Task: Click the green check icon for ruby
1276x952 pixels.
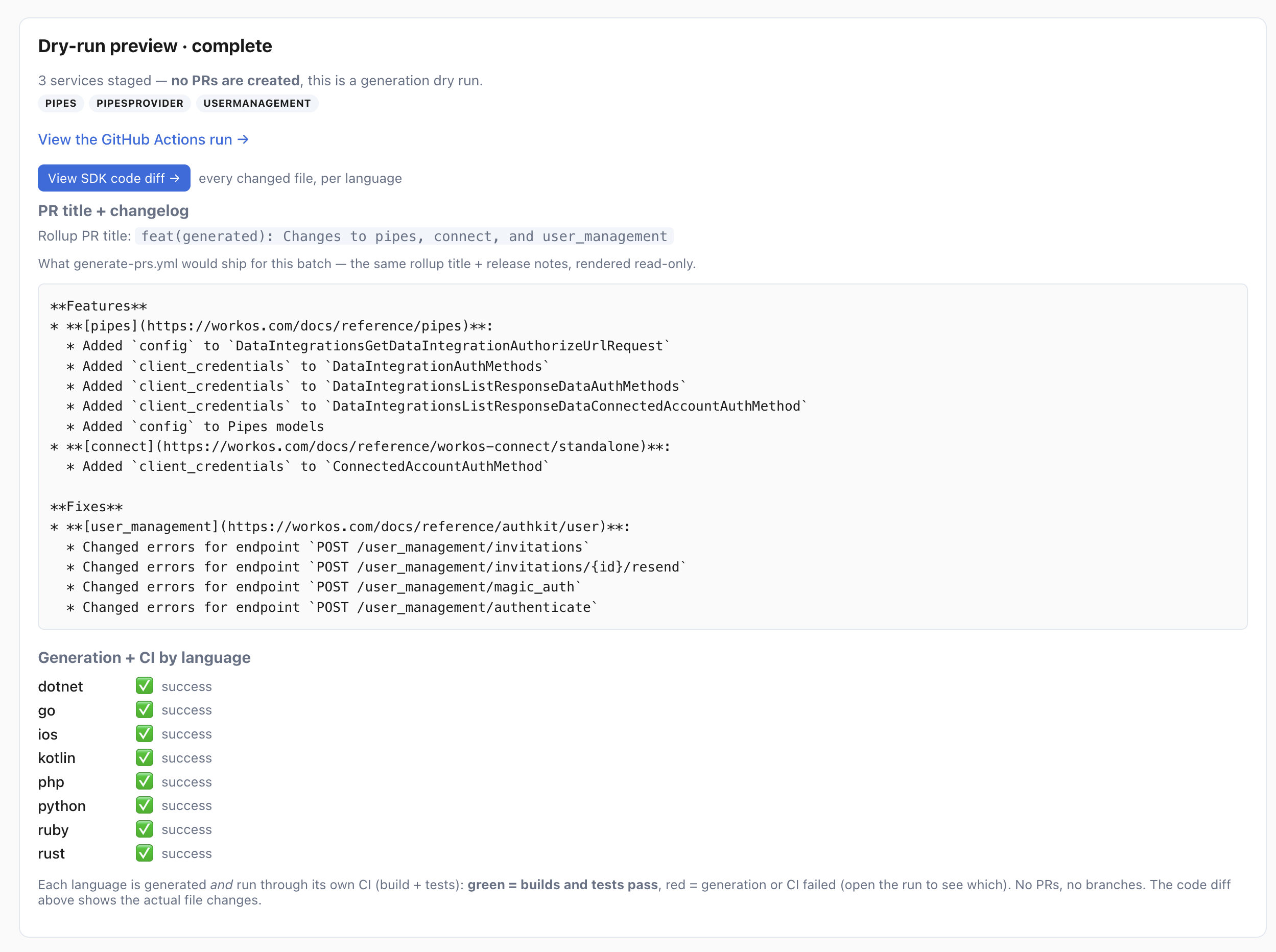Action: [x=145, y=829]
